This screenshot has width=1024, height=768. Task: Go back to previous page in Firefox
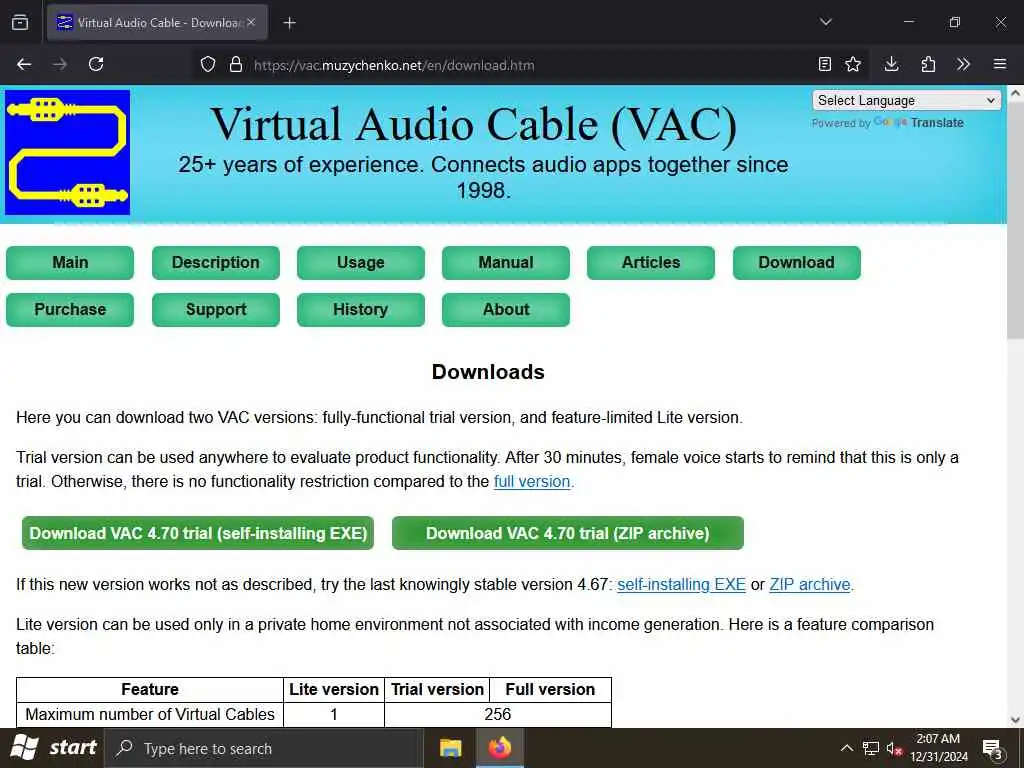point(24,64)
